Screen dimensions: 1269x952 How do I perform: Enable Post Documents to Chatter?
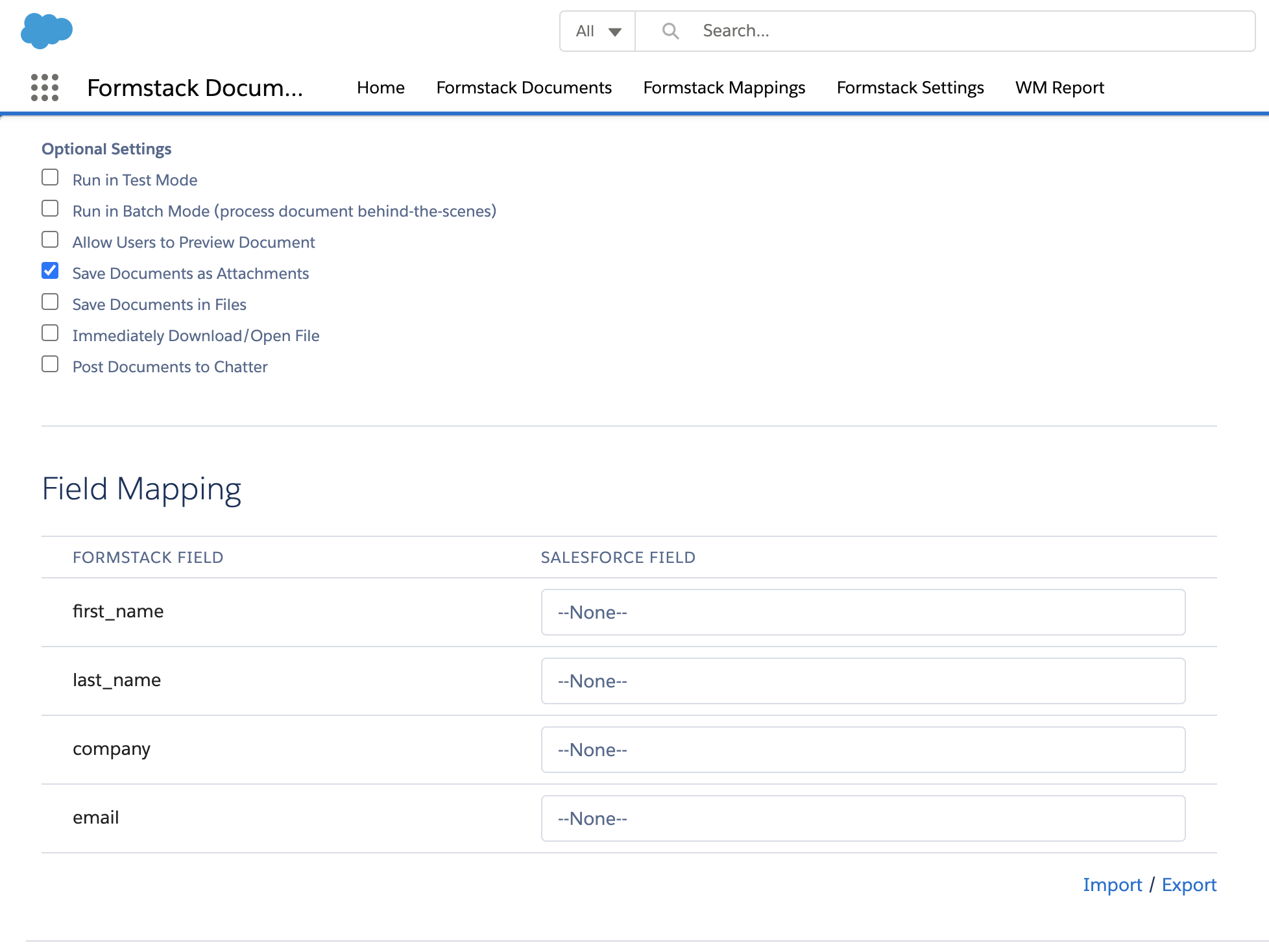(x=50, y=364)
